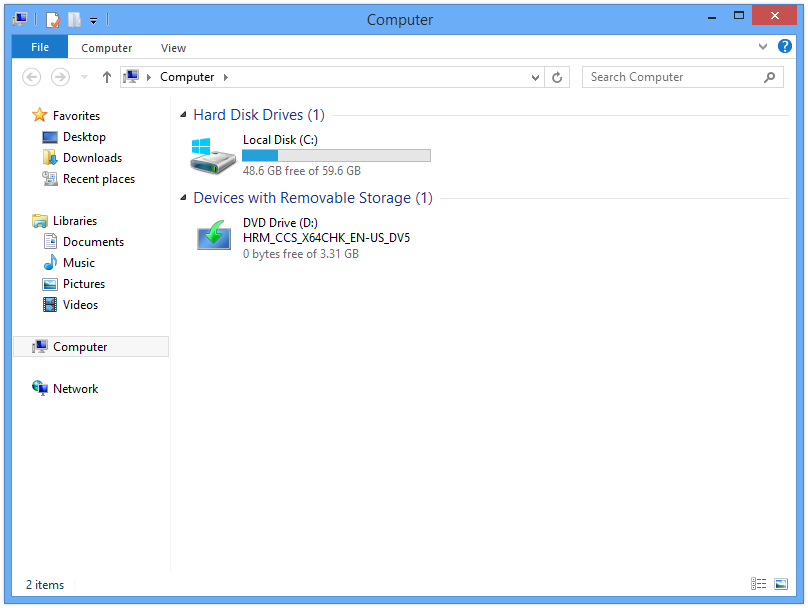Select Favorites in the navigation pane

click(x=76, y=115)
